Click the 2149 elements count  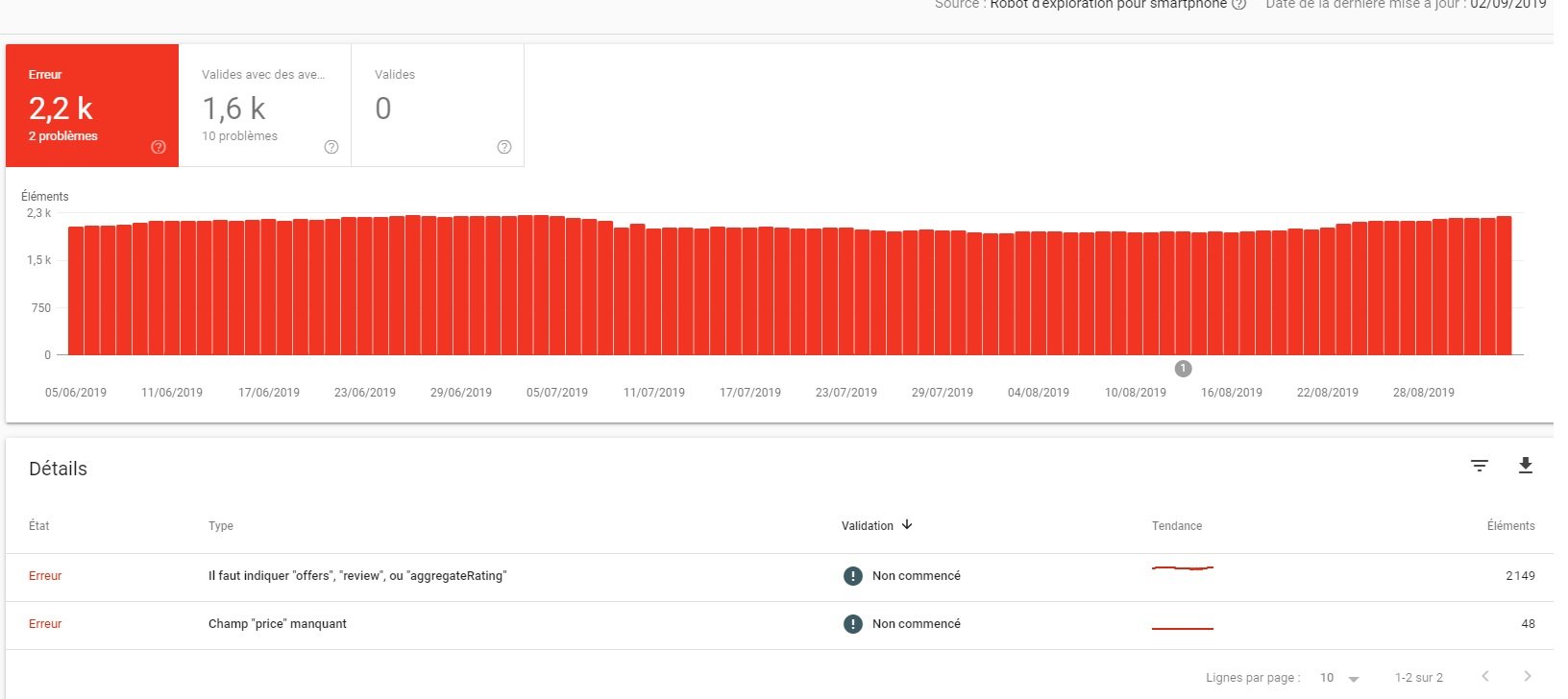pyautogui.click(x=1520, y=576)
